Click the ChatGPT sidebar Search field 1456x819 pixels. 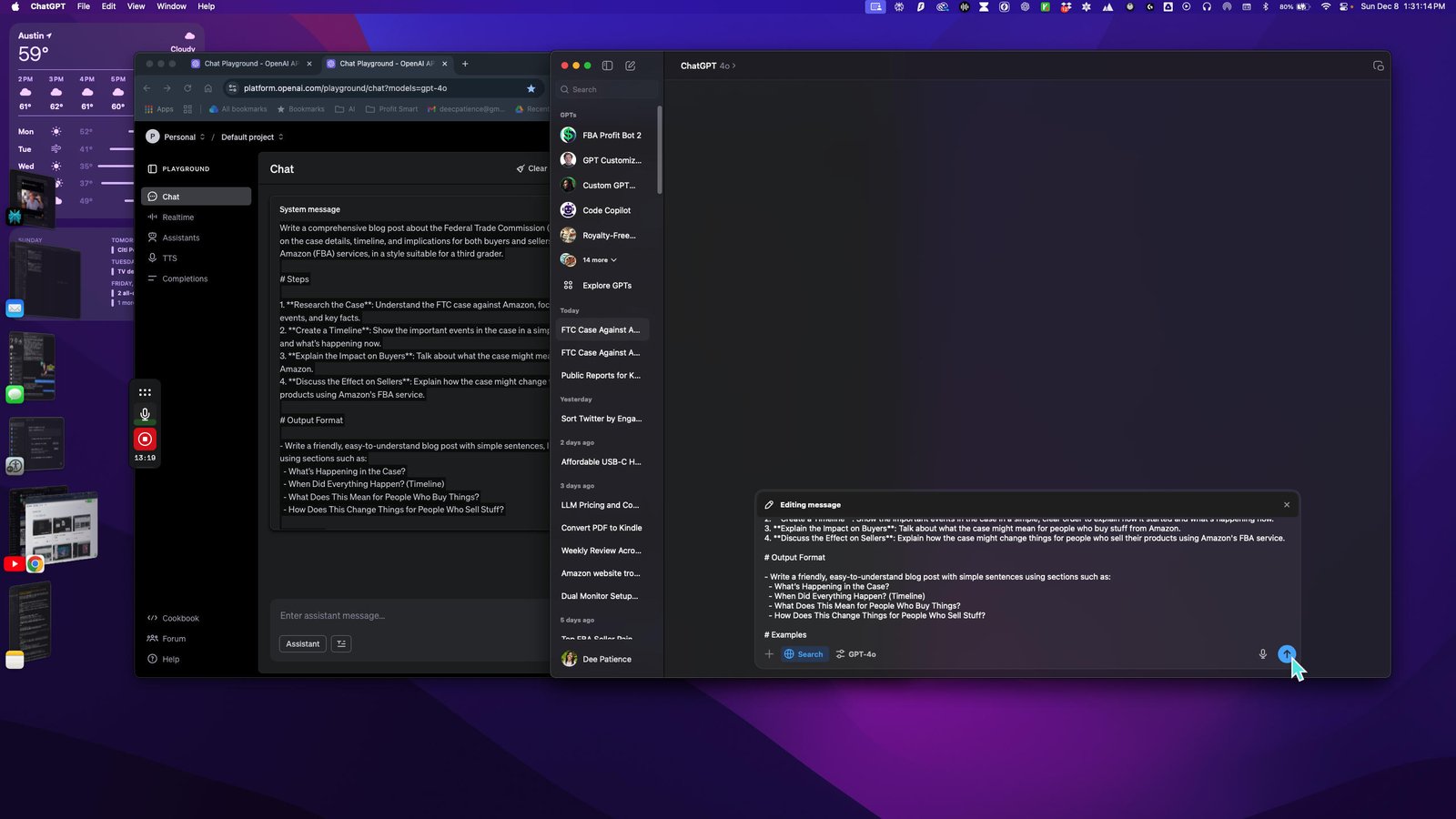(607, 89)
